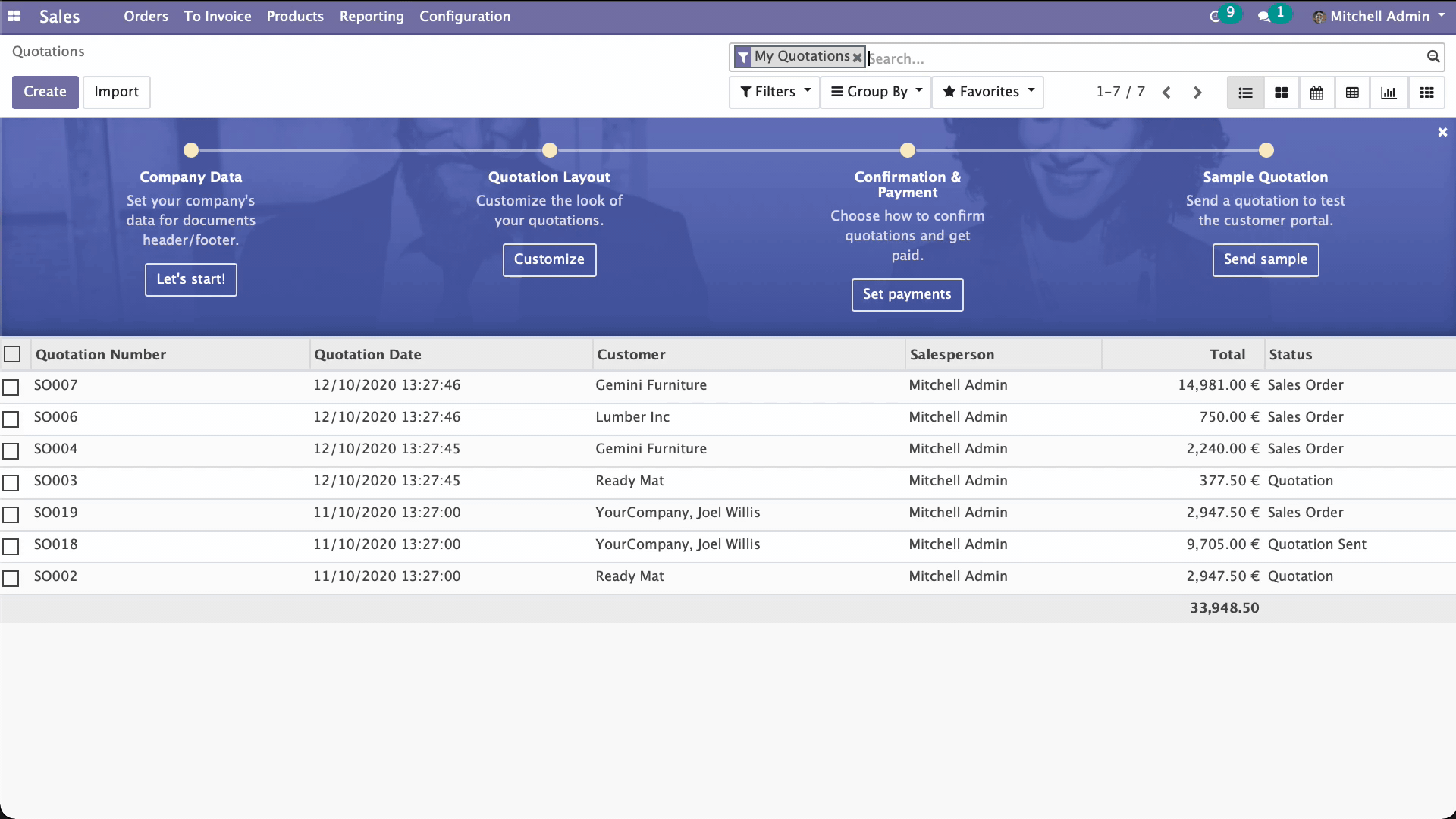Click the Create button
Viewport: 1456px width, 819px height.
[45, 92]
